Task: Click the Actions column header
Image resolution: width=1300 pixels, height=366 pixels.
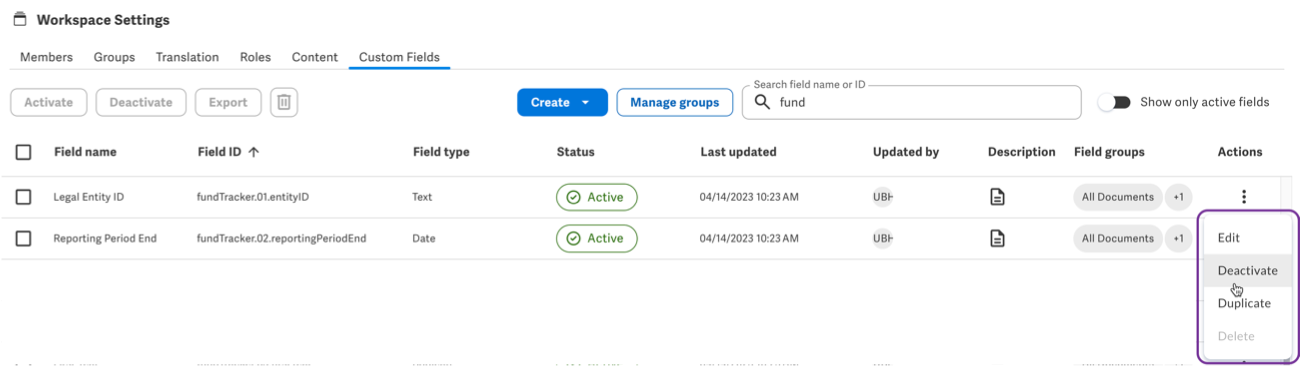Action: 1240,152
